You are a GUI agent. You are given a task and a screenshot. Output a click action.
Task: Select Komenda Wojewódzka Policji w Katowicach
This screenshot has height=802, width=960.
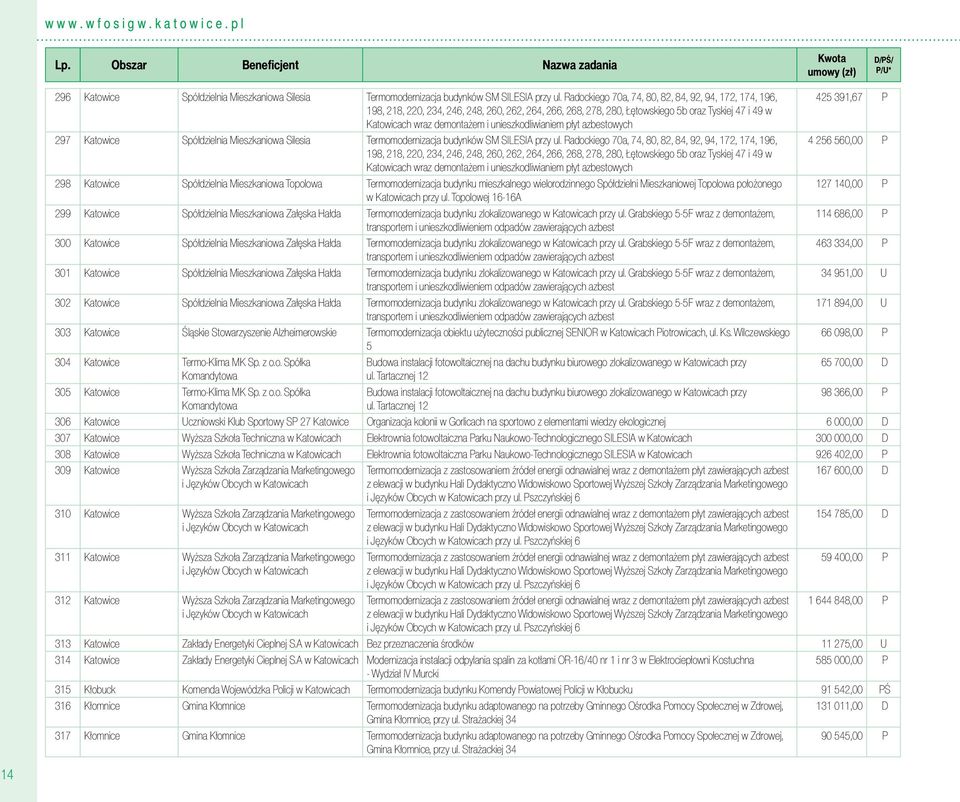(x=266, y=691)
